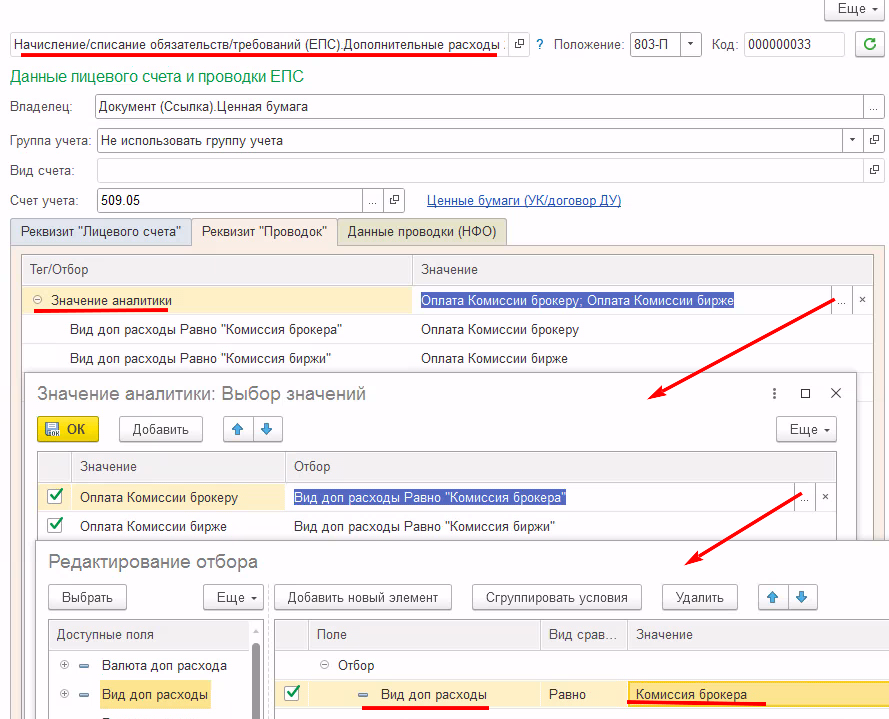Open the Данные проводки (НФО) tab
Image resolution: width=889 pixels, height=719 pixels.
(421, 231)
